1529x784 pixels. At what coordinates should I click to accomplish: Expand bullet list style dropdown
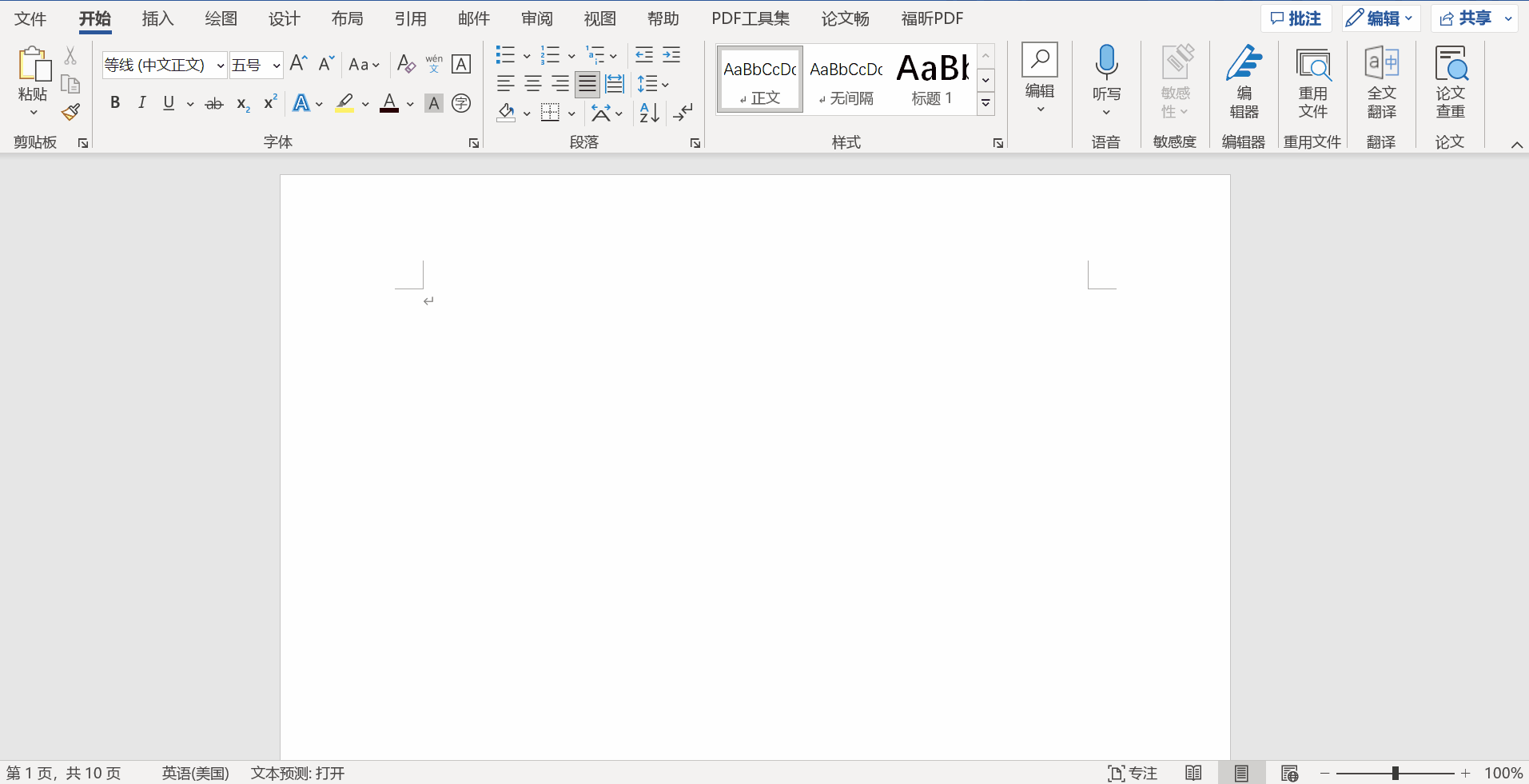[527, 55]
